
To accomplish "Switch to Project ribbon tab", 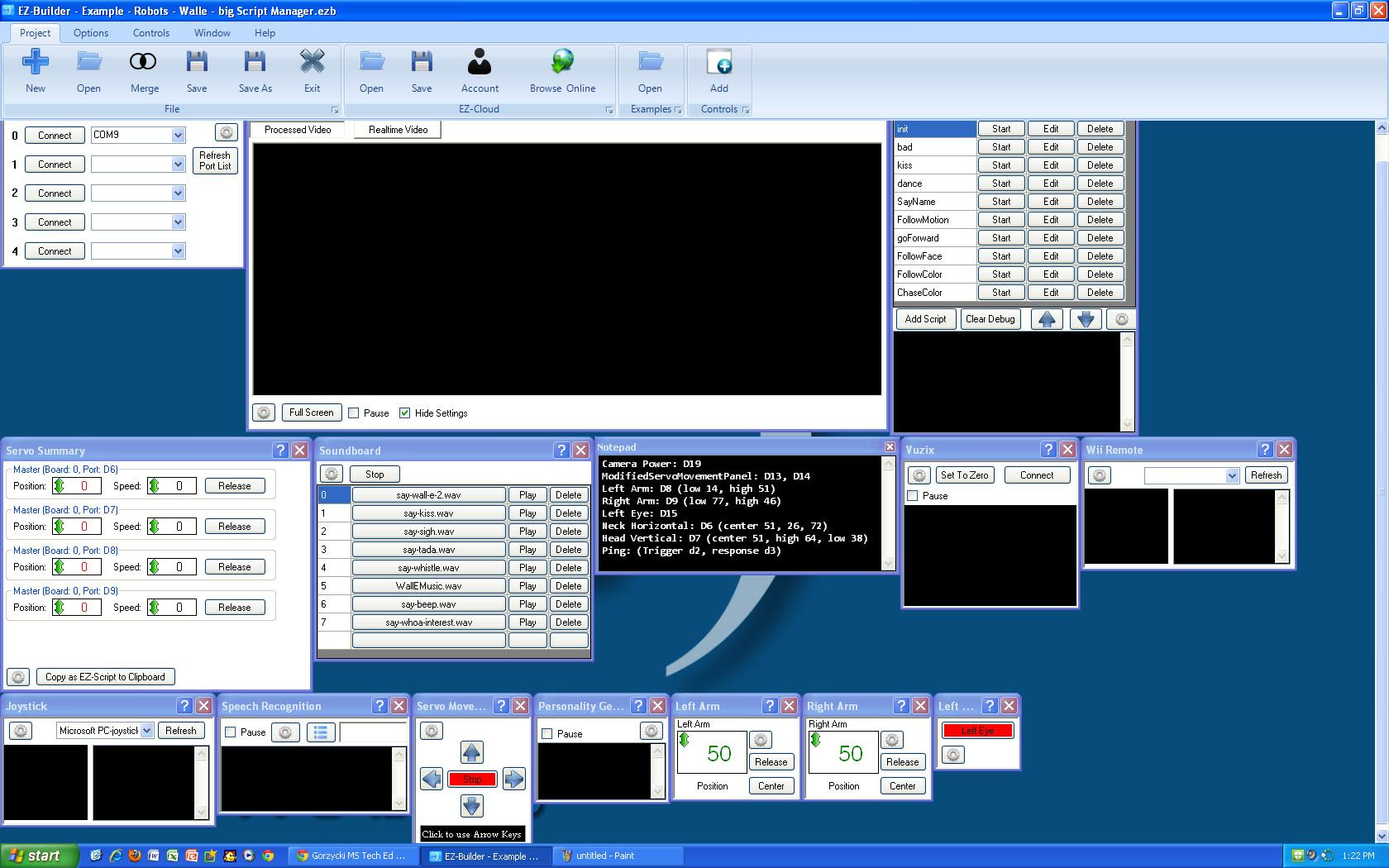I will point(35,33).
